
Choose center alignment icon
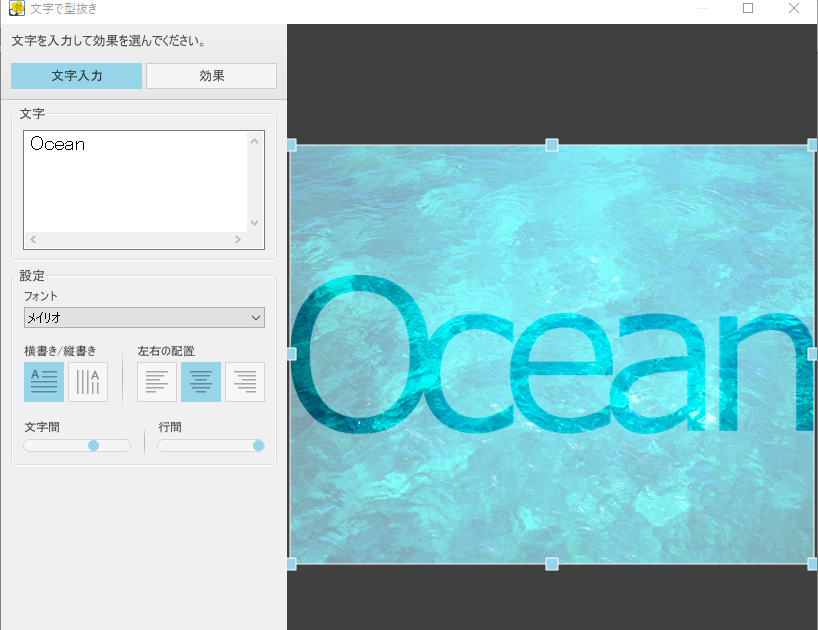201,382
